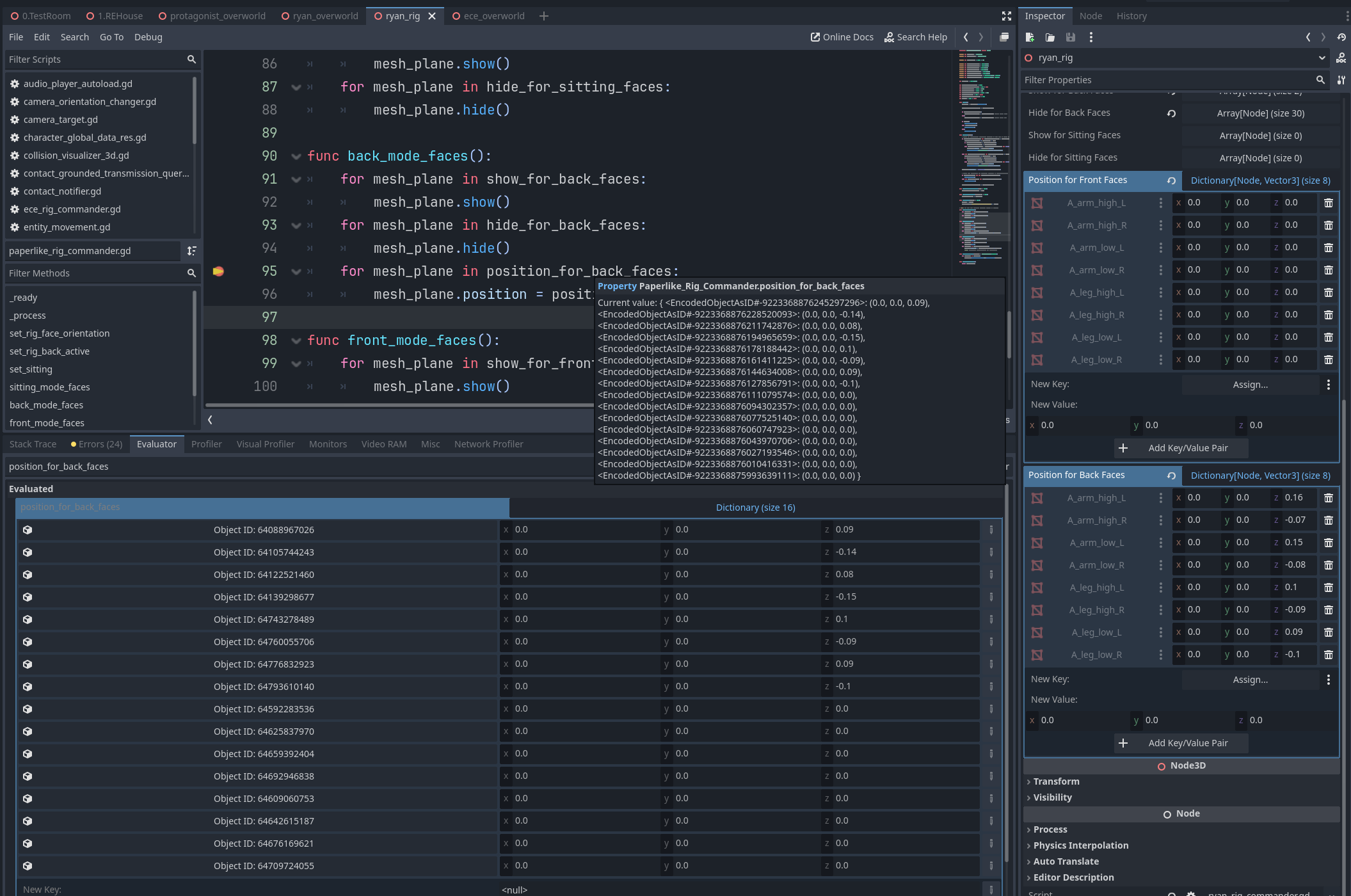Open documentation for ryan_rig via the DOC icon
The height and width of the screenshot is (896, 1351).
1341,58
